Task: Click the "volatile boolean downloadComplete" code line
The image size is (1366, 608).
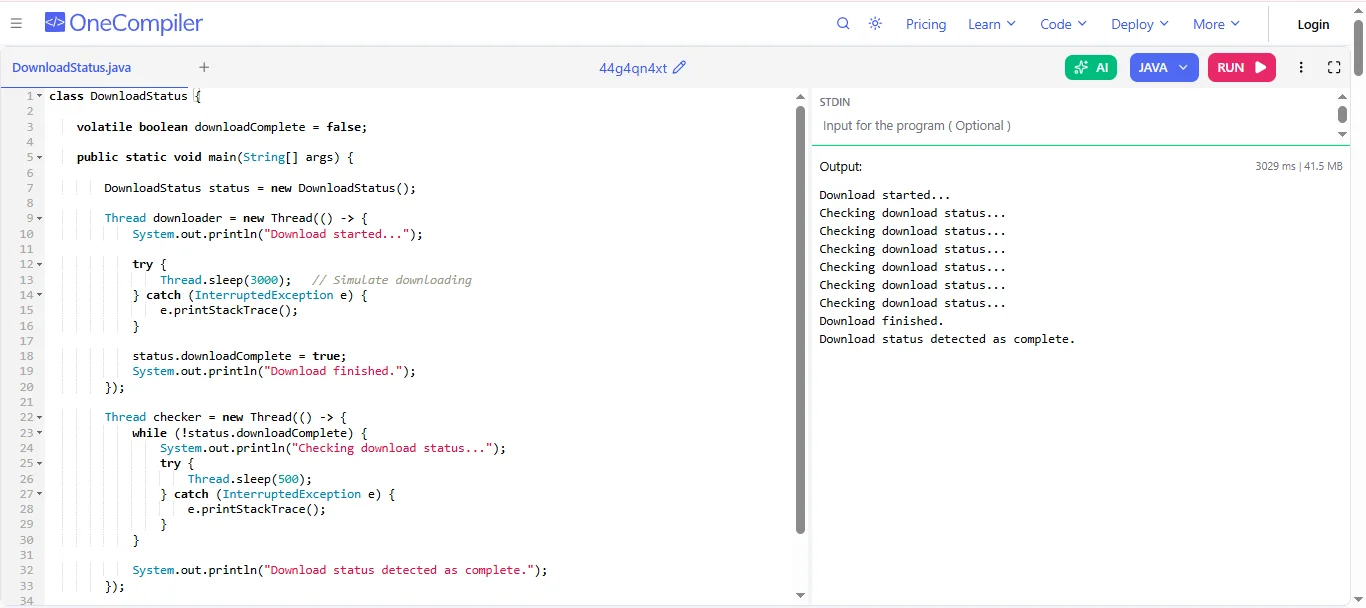Action: click(222, 127)
